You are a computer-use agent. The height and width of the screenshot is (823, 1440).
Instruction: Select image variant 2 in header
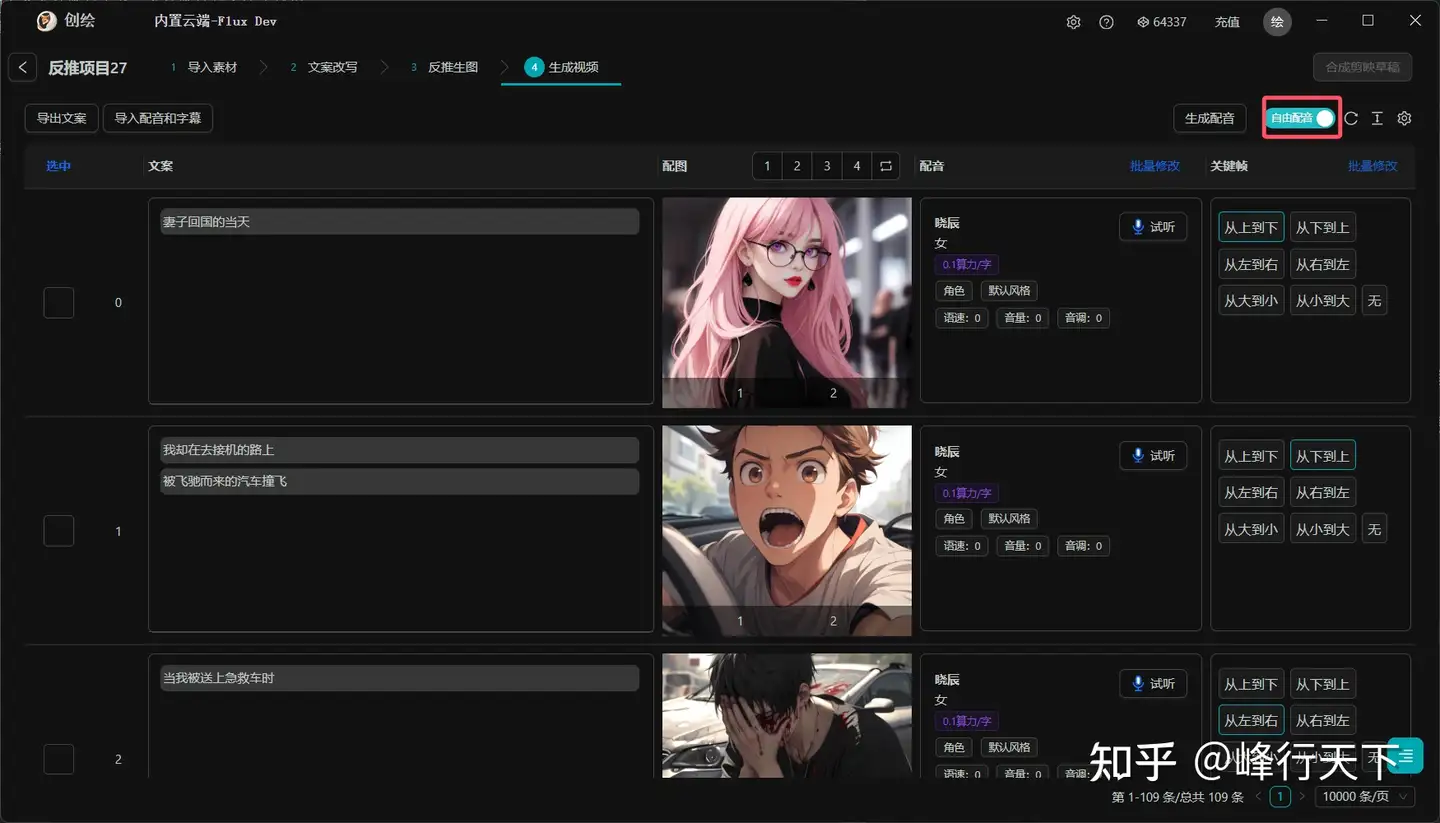point(797,166)
